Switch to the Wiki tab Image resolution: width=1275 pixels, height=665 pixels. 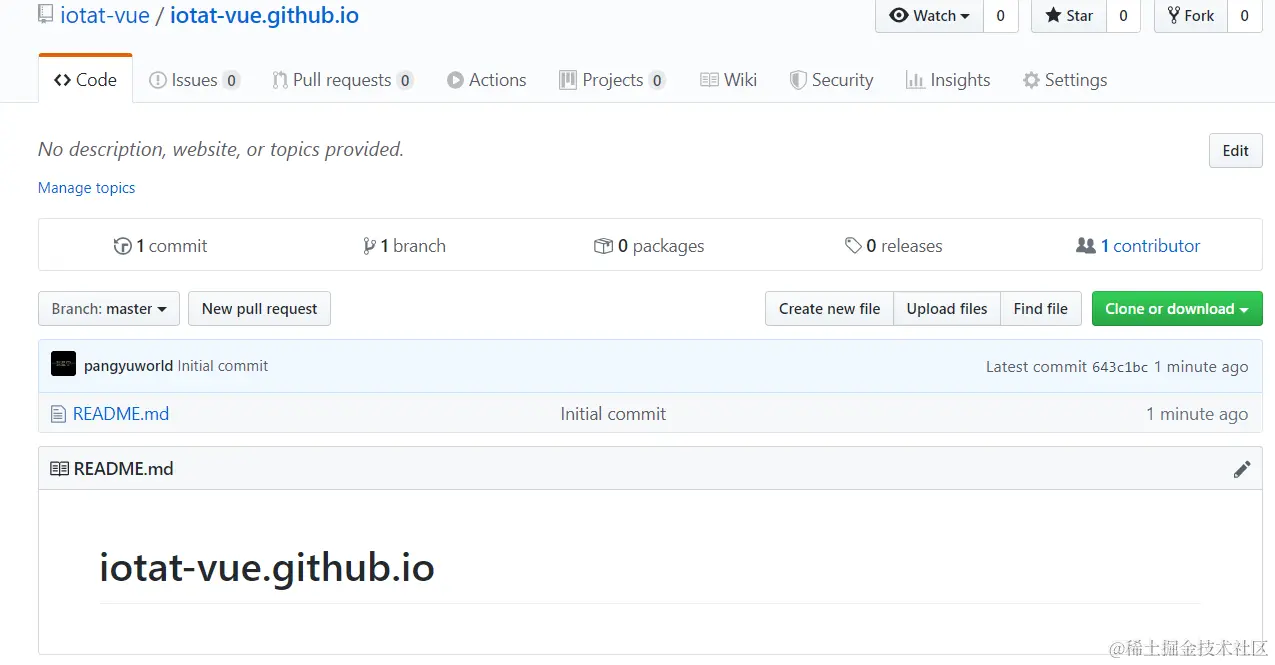728,80
